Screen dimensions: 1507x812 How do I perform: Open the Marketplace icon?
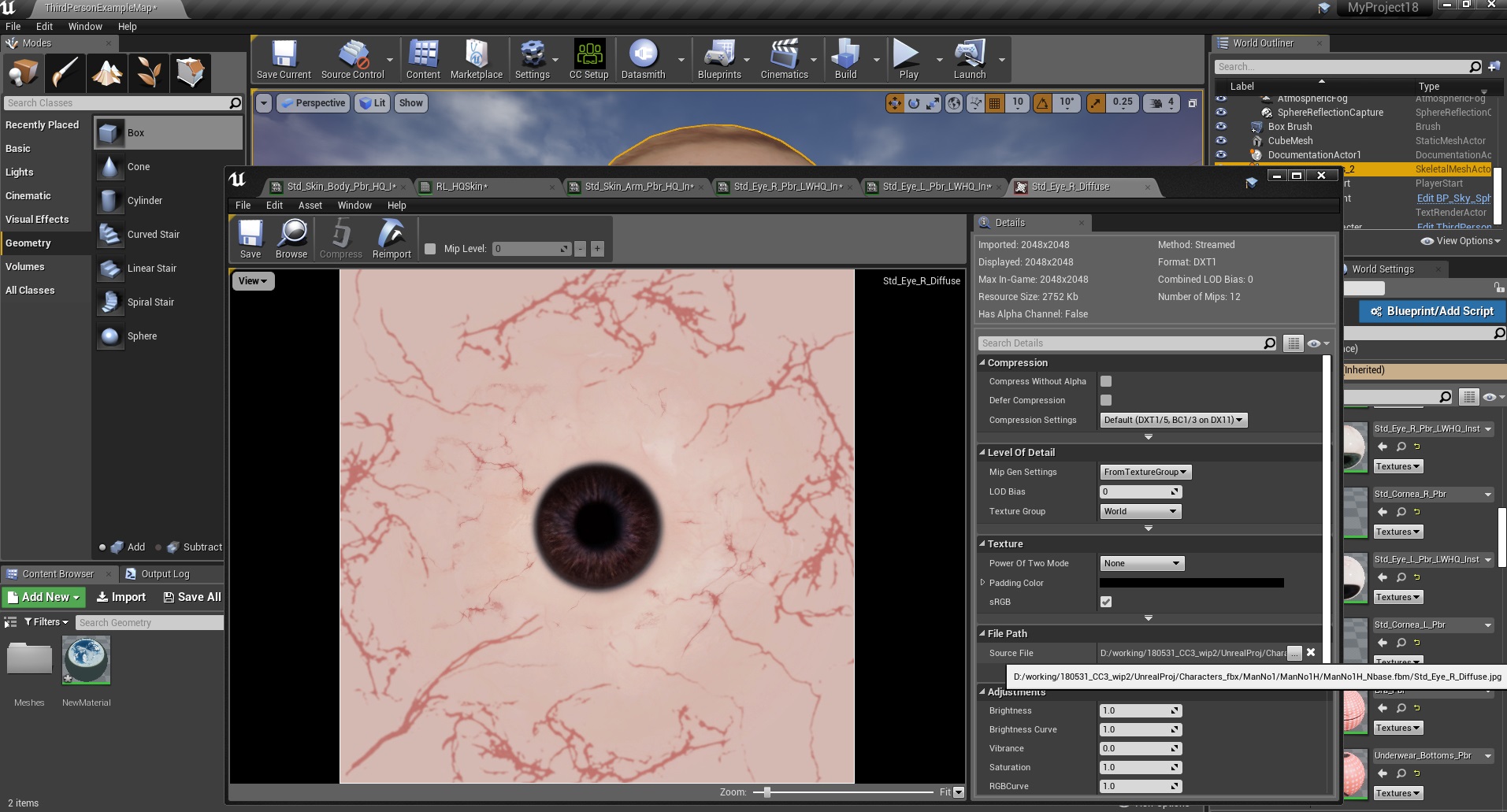tap(476, 59)
